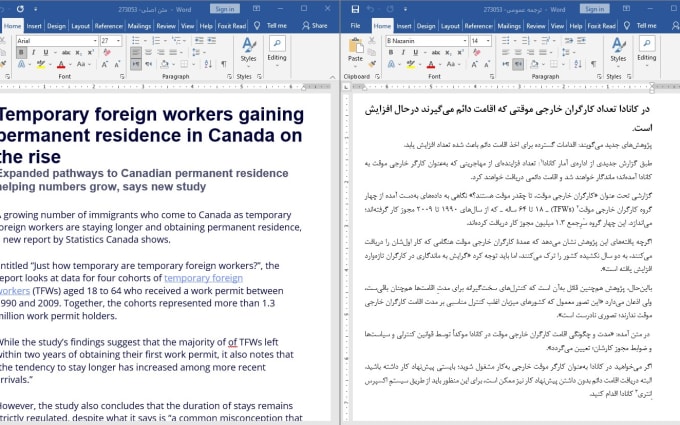
Task: Click Share button in left Word window
Action: pyautogui.click(x=315, y=26)
